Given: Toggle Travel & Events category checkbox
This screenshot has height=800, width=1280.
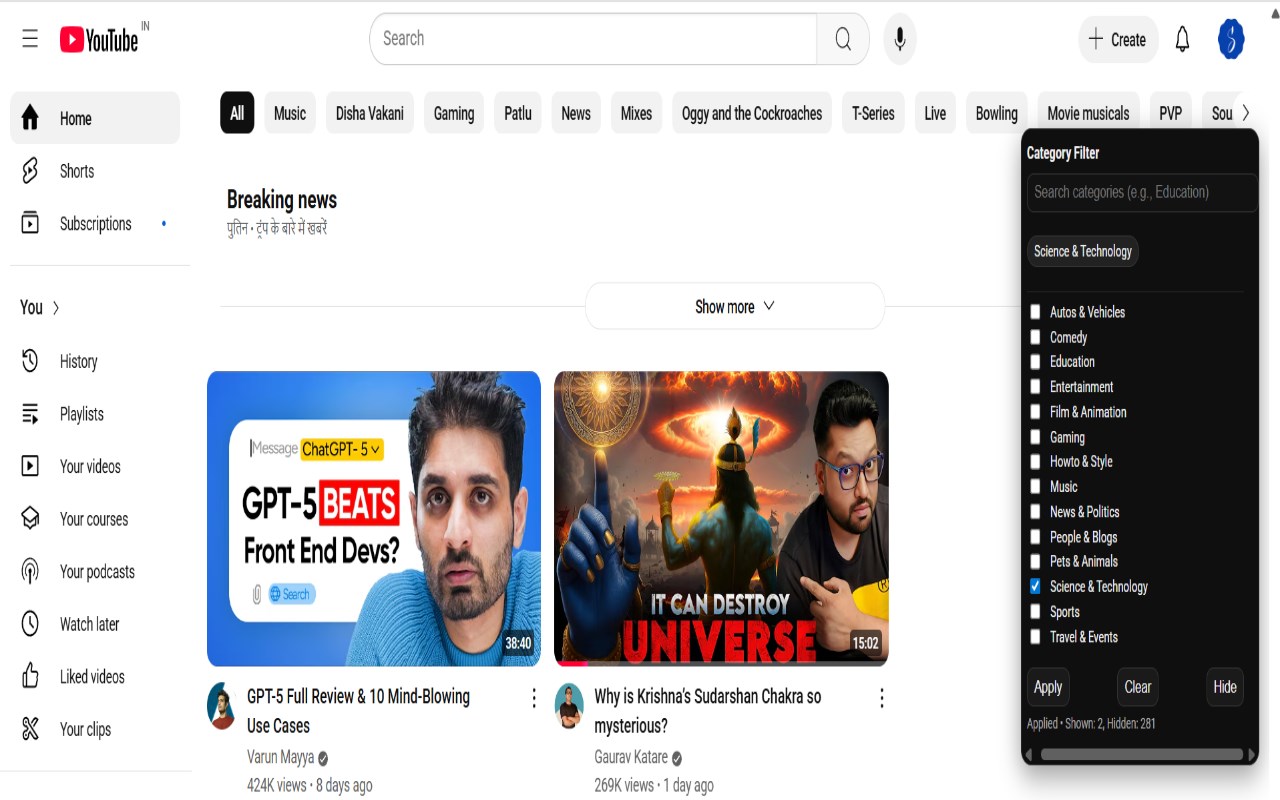Looking at the screenshot, I should (x=1035, y=636).
